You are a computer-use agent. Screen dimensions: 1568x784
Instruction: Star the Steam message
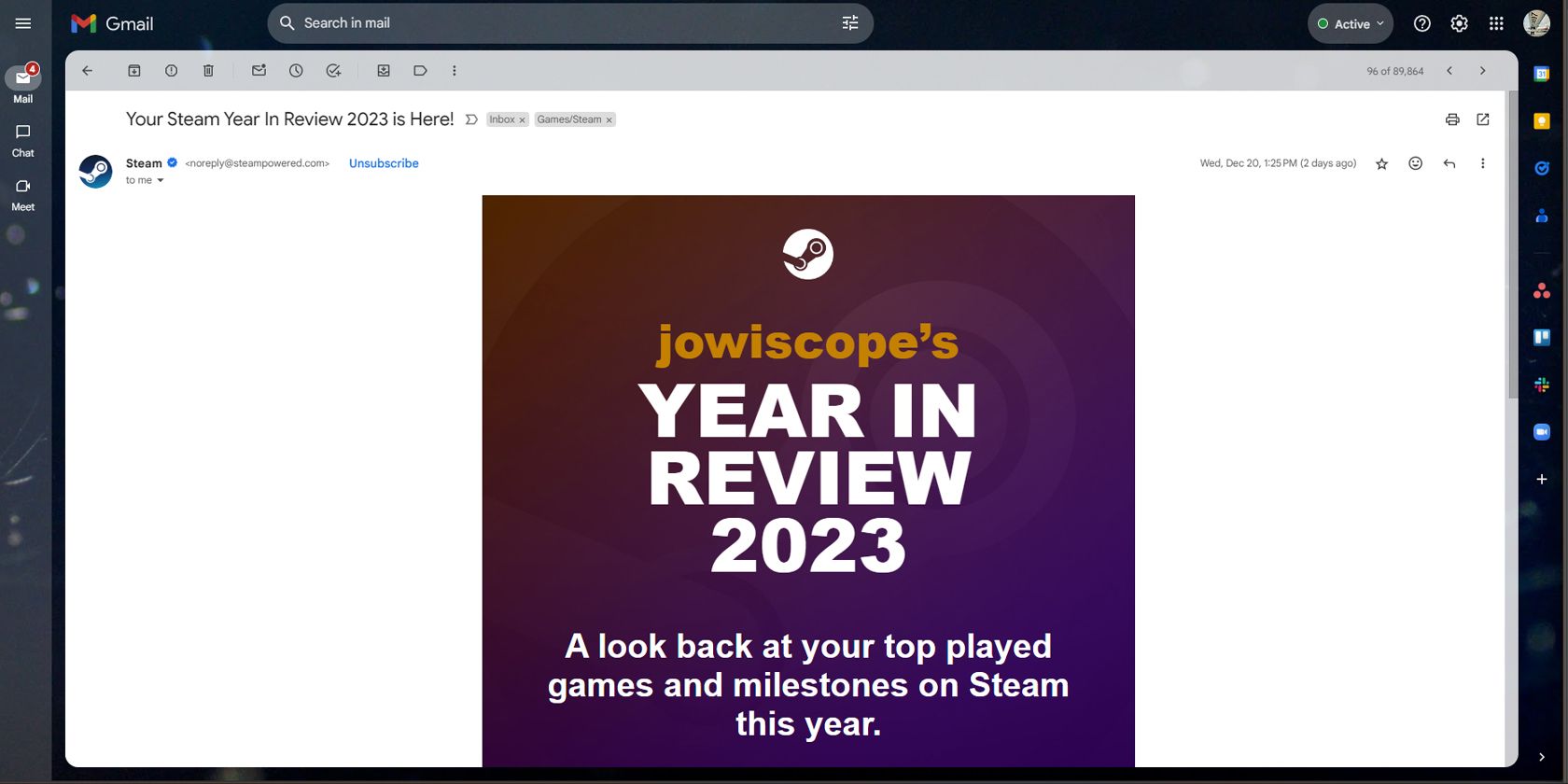1382,164
